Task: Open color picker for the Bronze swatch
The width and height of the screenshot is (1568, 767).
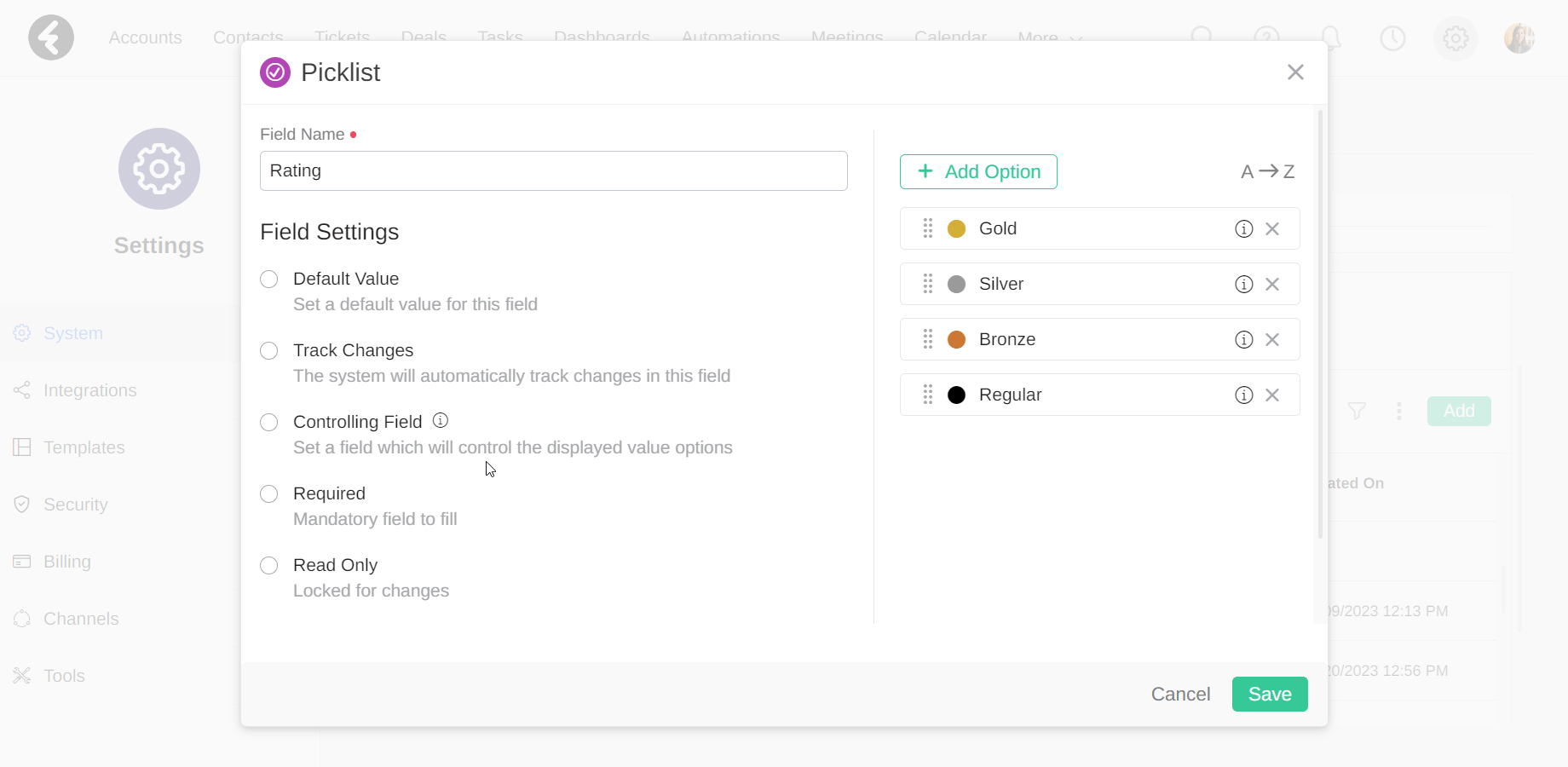Action: [x=957, y=339]
